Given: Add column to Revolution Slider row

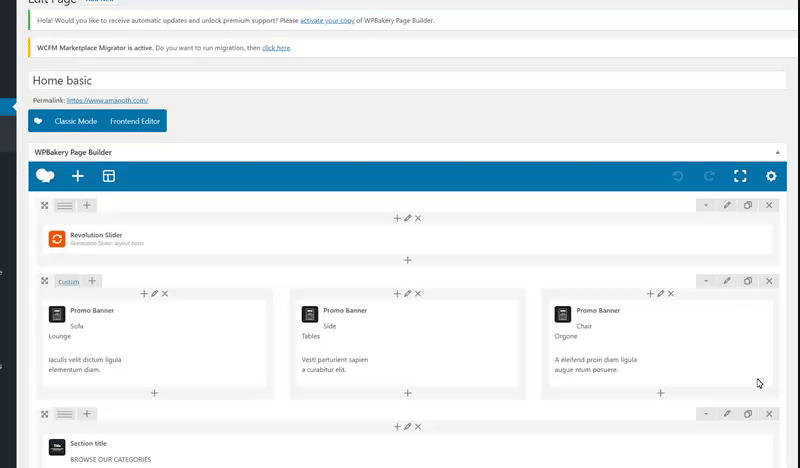Looking at the screenshot, I should click(87, 205).
